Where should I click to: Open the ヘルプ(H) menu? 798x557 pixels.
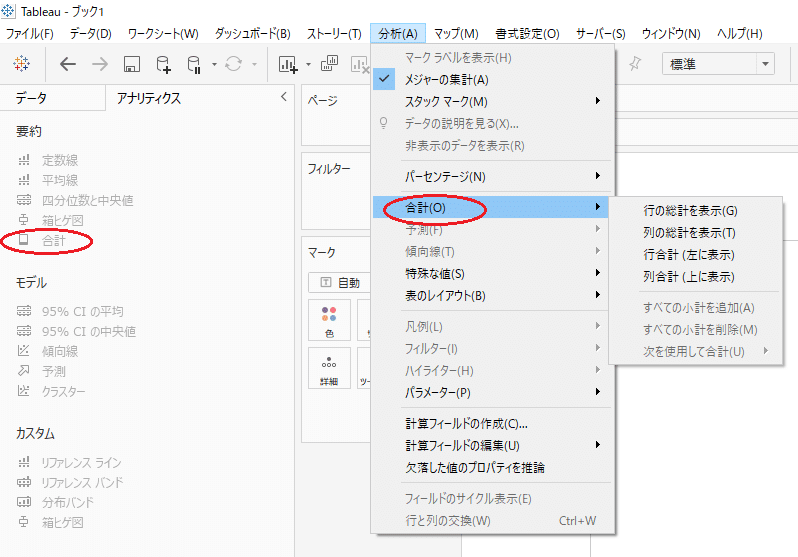coord(739,34)
